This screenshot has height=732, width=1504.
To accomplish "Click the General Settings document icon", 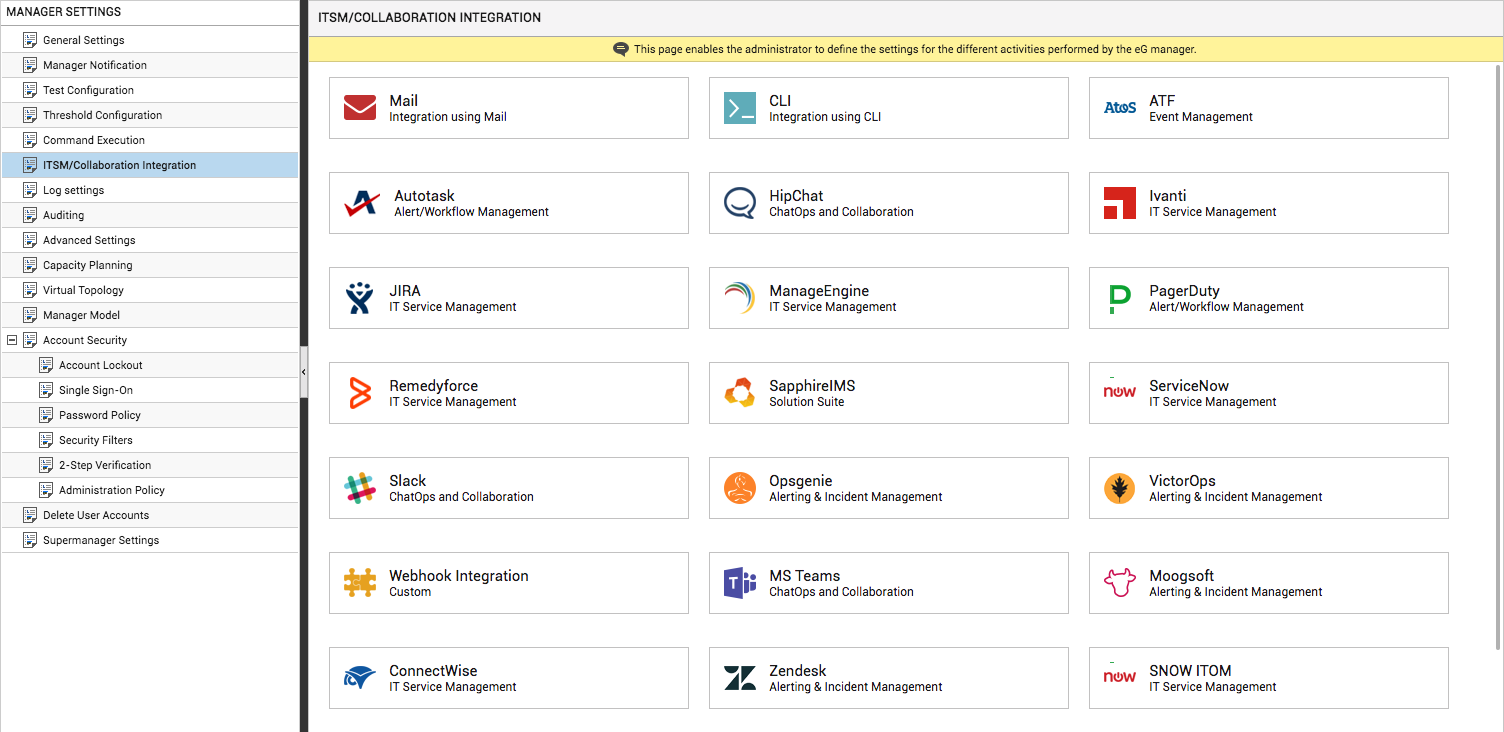I will (29, 40).
